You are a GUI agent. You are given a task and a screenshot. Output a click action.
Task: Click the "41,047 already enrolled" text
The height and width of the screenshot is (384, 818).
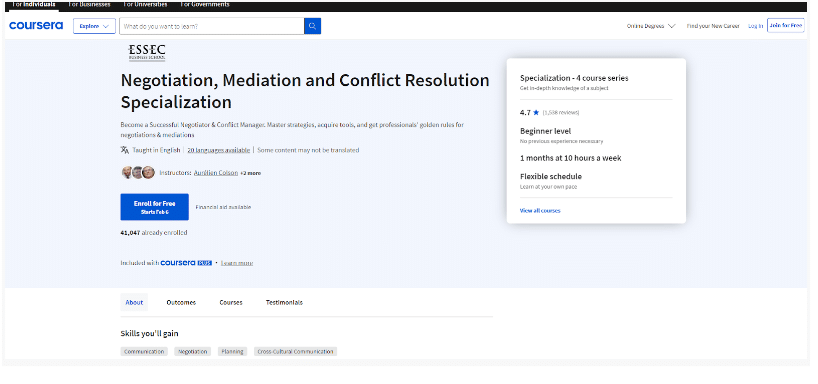pos(154,233)
